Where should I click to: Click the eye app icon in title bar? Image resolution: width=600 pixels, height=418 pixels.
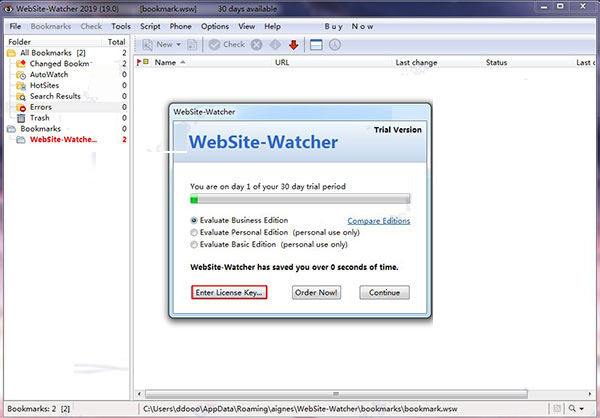[8, 8]
